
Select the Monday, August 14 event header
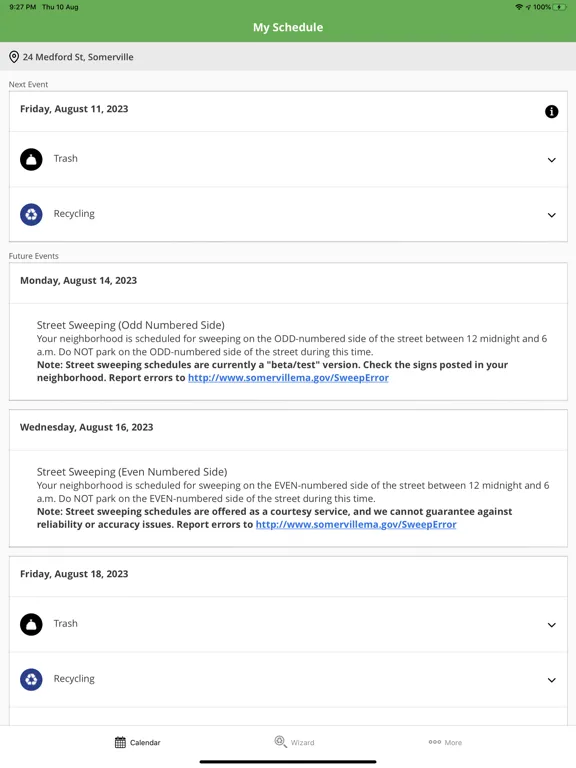pyautogui.click(x=288, y=283)
